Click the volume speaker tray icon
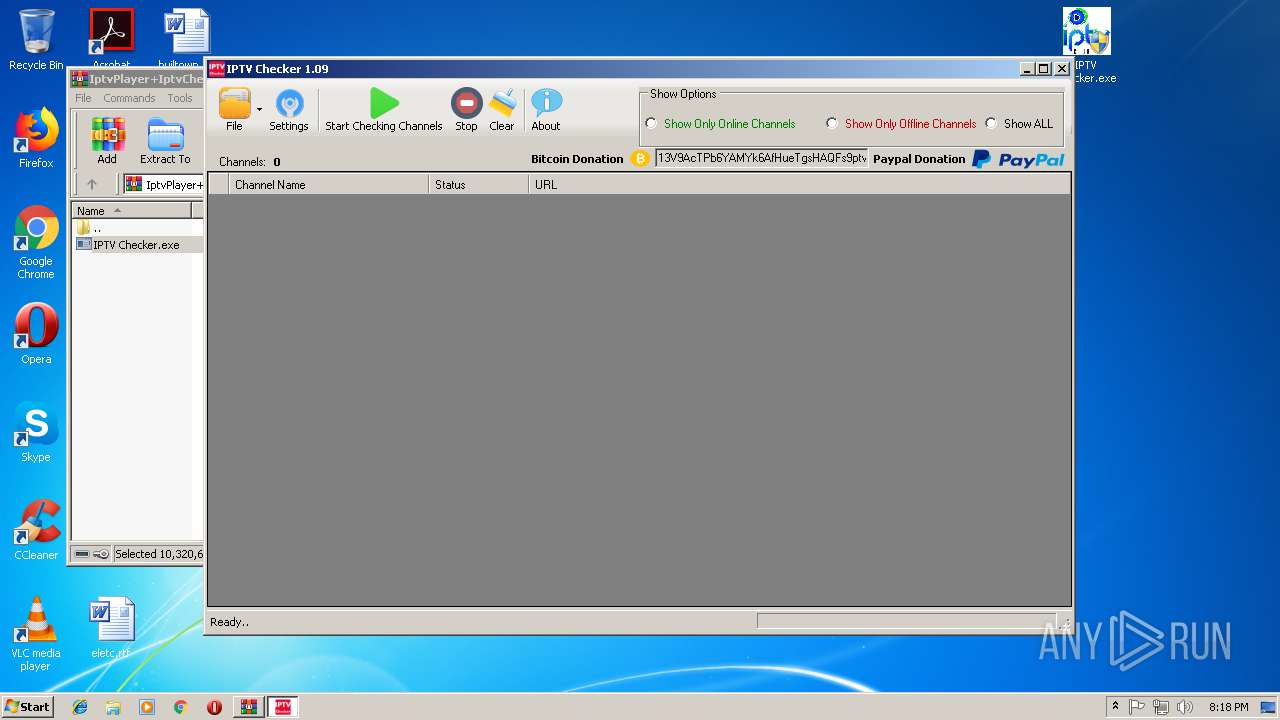 (1185, 707)
